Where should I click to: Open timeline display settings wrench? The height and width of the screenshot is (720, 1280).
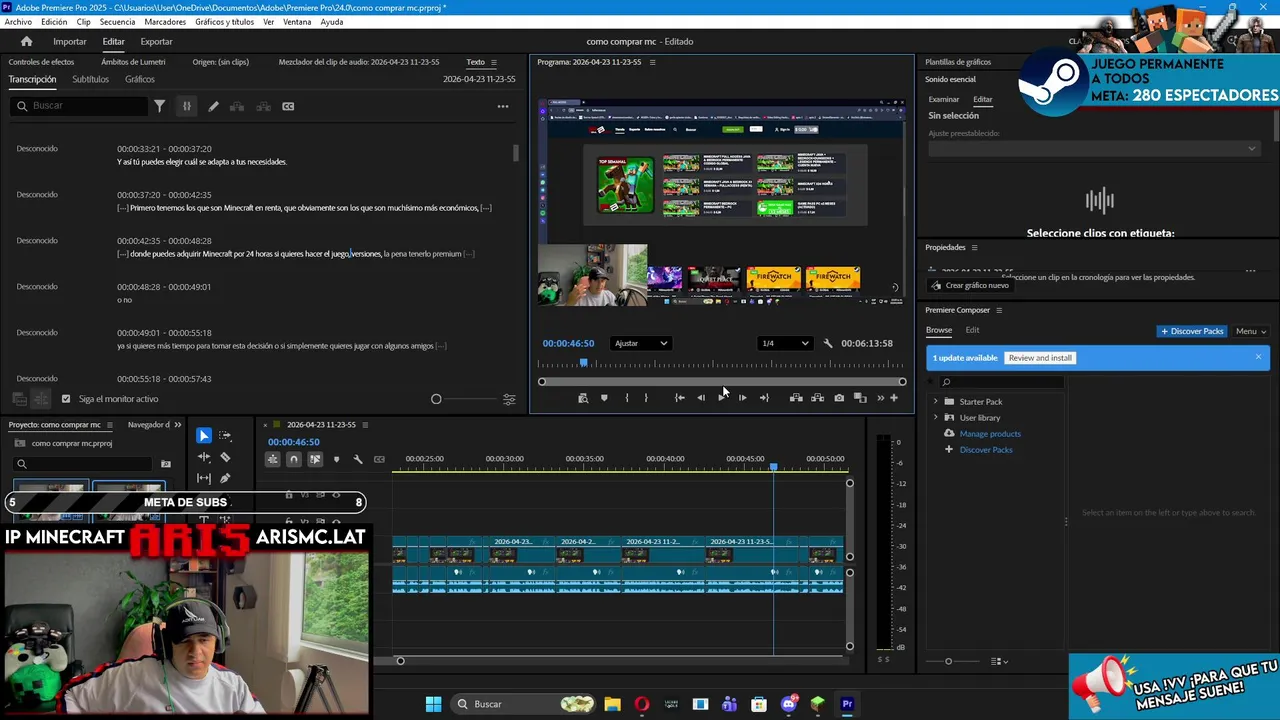[x=358, y=459]
